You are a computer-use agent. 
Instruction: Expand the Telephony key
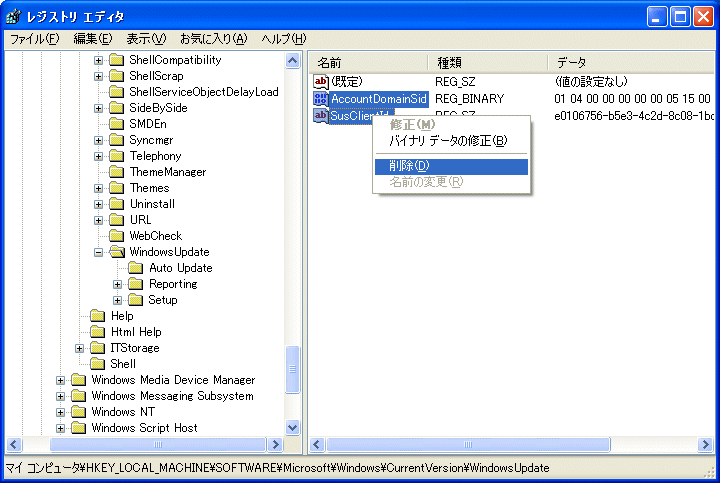[x=98, y=156]
